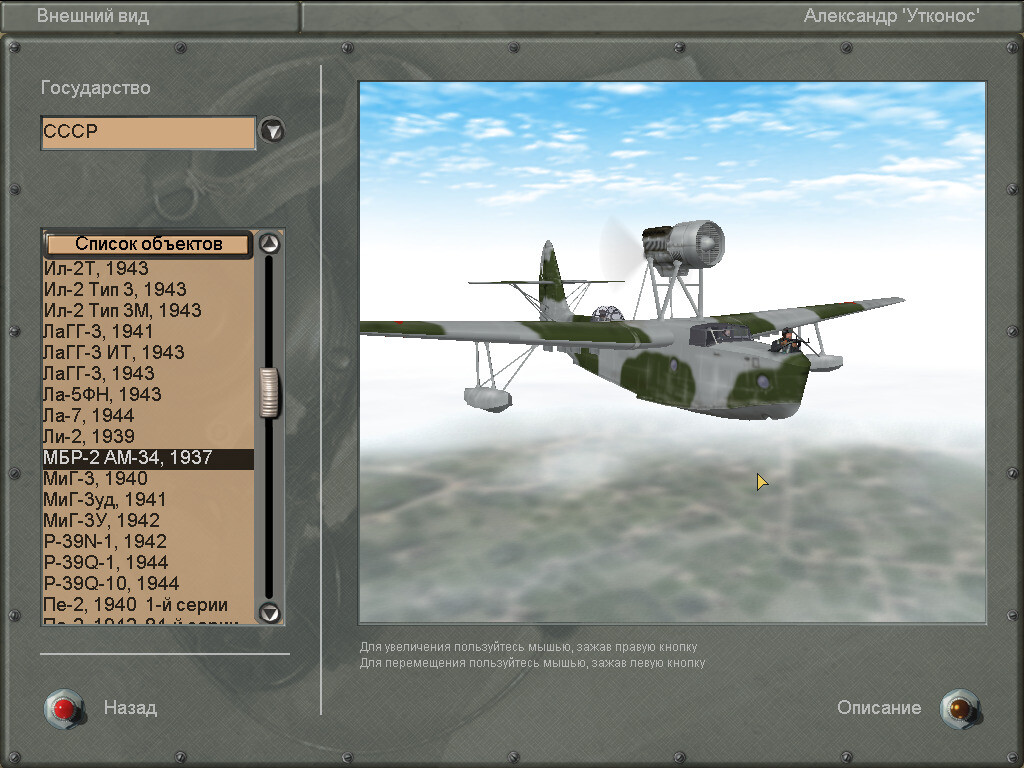Click the list scroll down arrow button
The image size is (1024, 768).
point(269,613)
